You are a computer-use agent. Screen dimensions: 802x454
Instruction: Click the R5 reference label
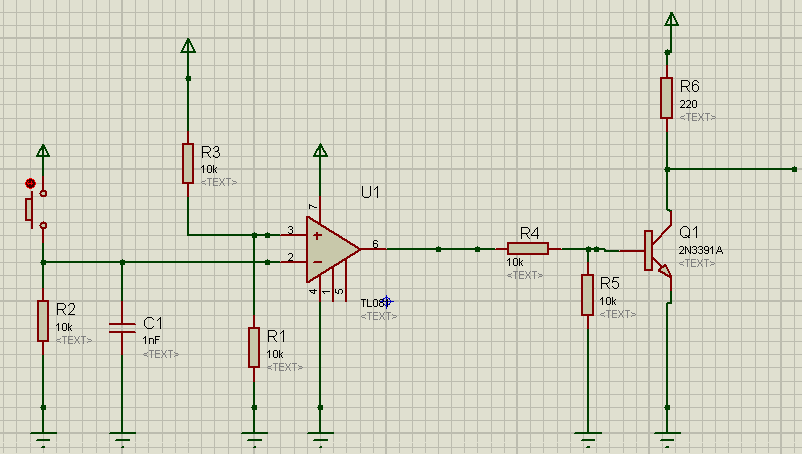tap(610, 283)
